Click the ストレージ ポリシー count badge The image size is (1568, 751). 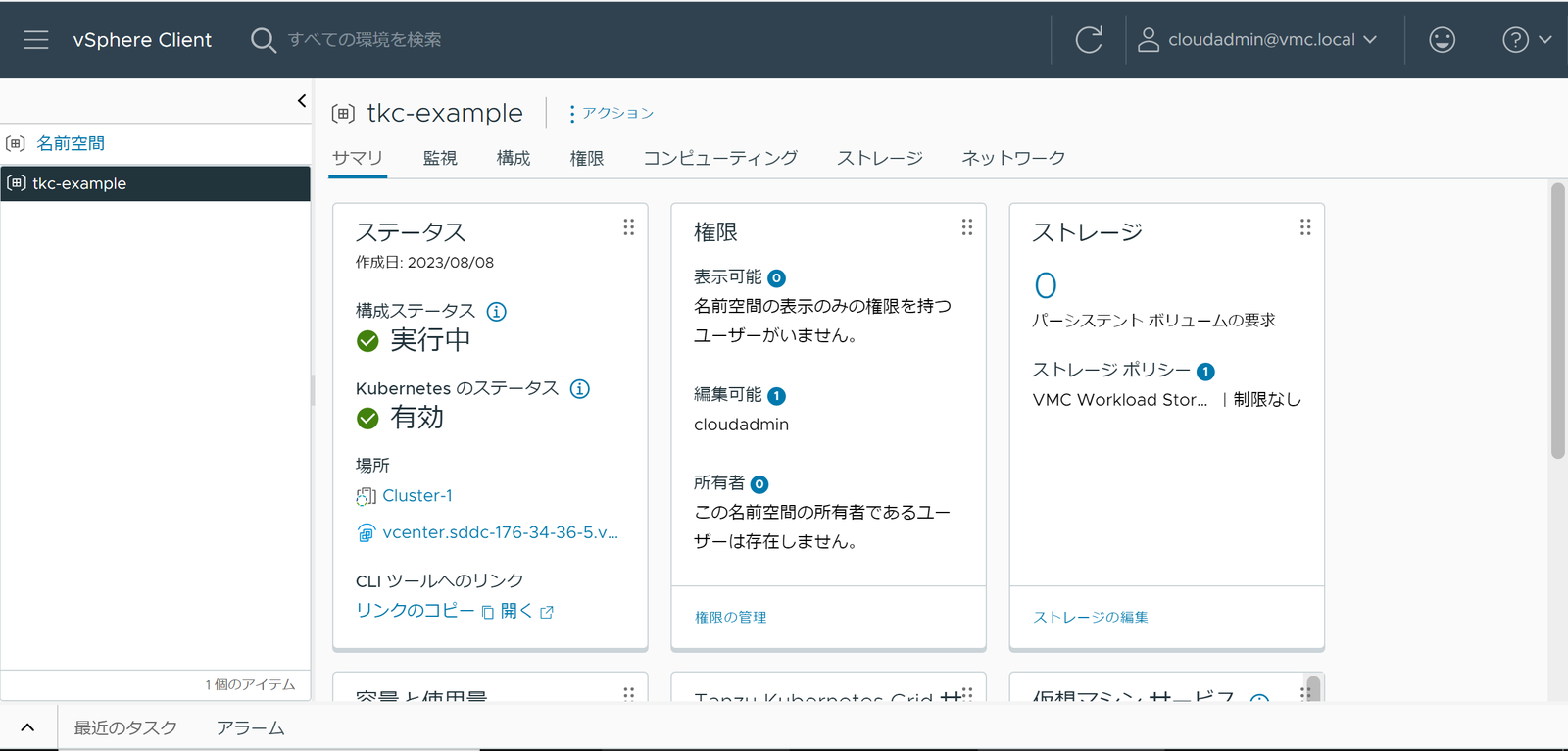[x=1205, y=372]
